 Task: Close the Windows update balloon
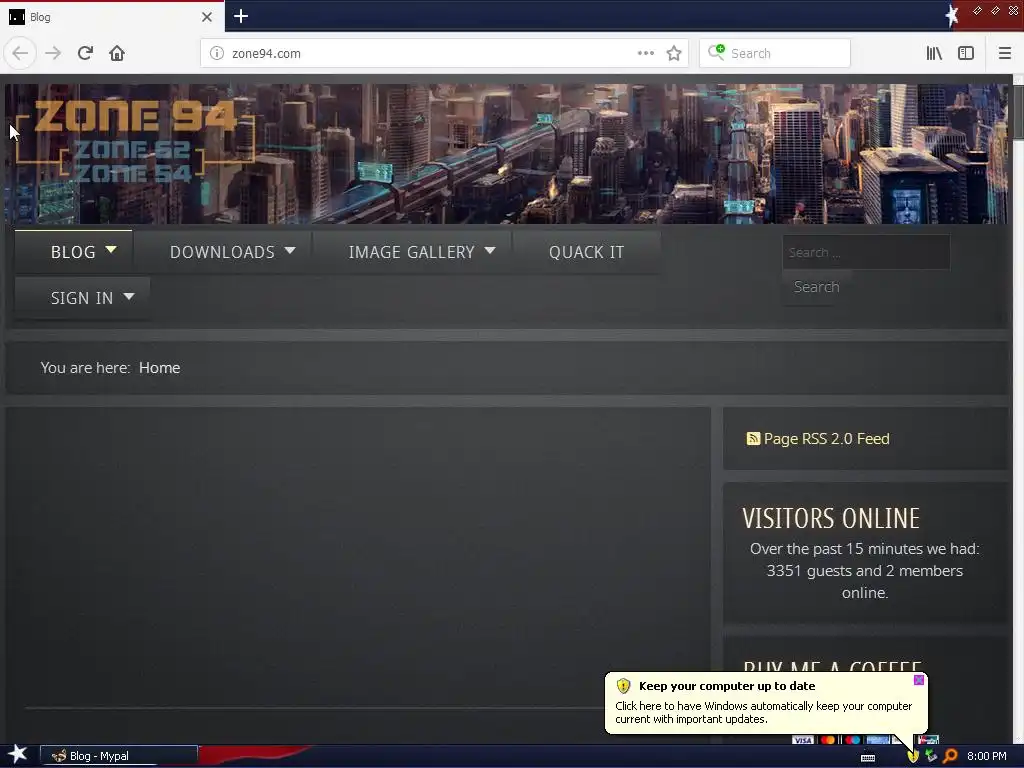click(919, 680)
